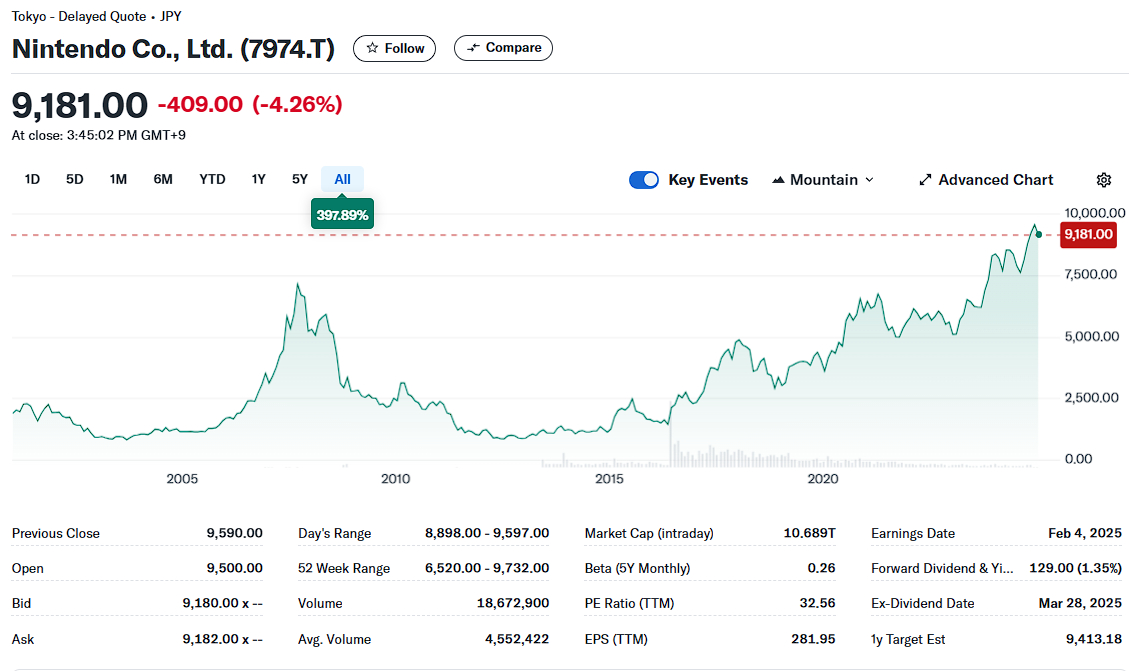This screenshot has height=671, width=1132.
Task: Click the percentage change (-4.26%)
Action: pos(297,104)
